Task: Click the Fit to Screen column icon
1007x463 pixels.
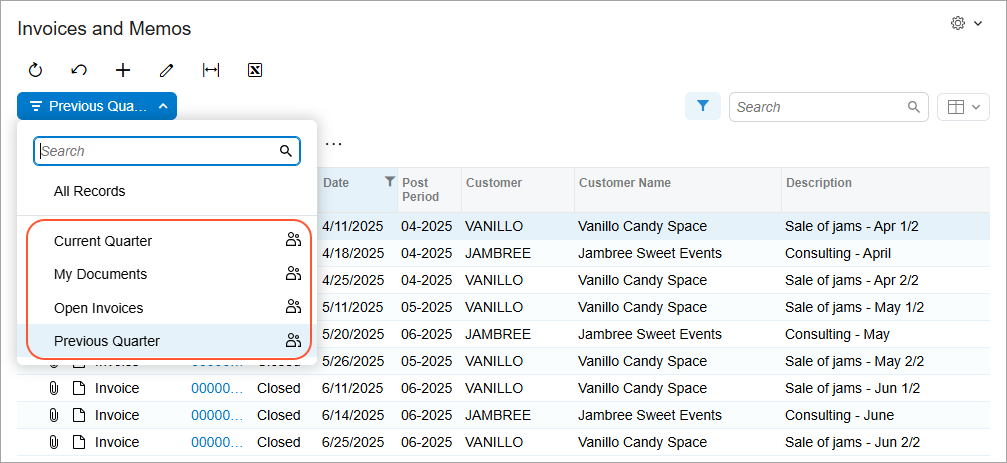Action: tap(211, 70)
